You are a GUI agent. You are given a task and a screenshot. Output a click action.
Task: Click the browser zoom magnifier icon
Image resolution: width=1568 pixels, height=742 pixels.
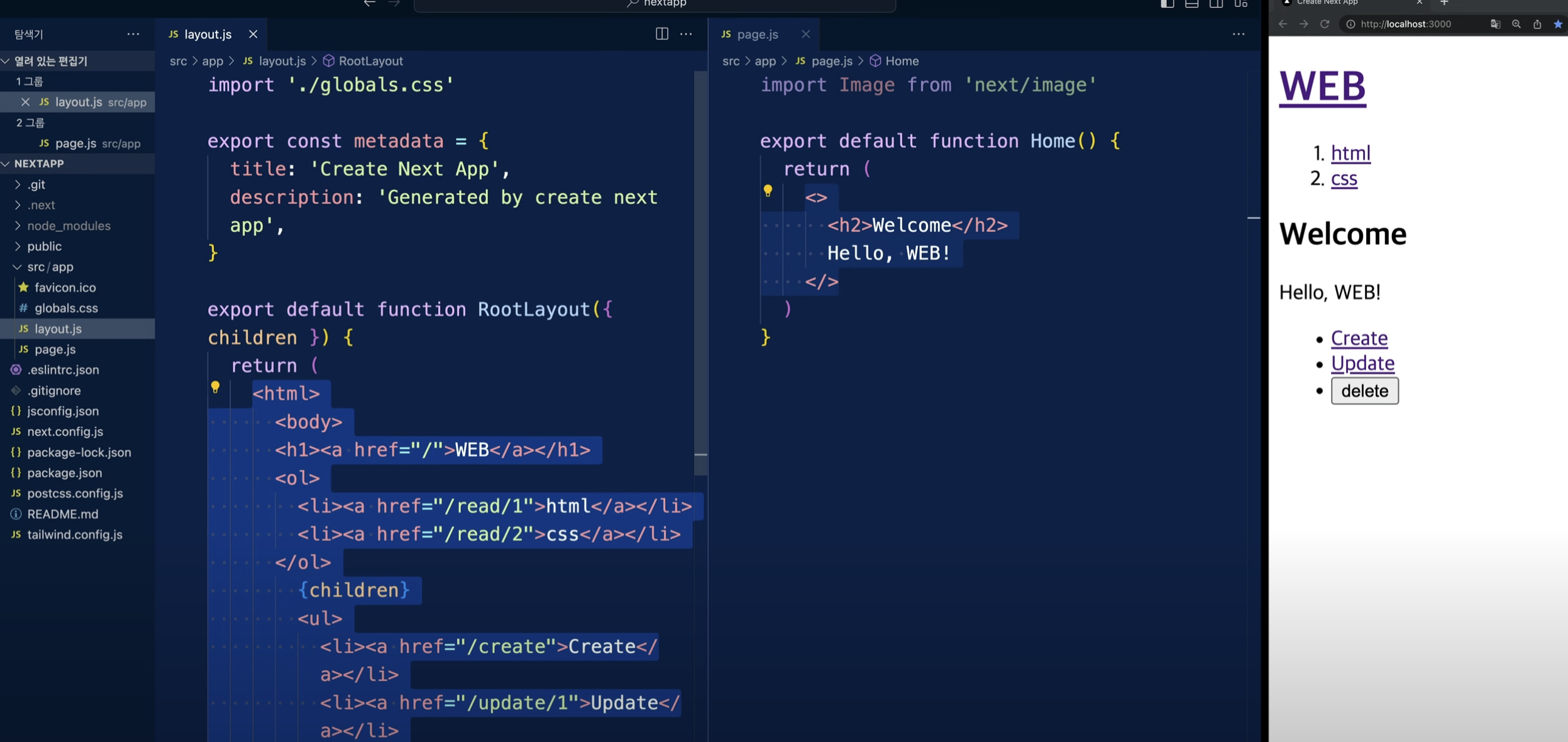point(1516,24)
